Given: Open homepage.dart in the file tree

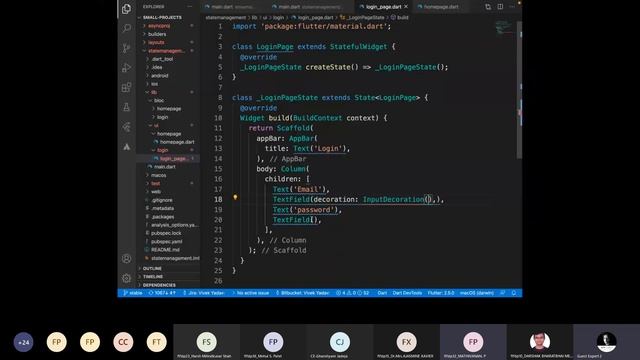Looking at the screenshot, I should point(177,142).
